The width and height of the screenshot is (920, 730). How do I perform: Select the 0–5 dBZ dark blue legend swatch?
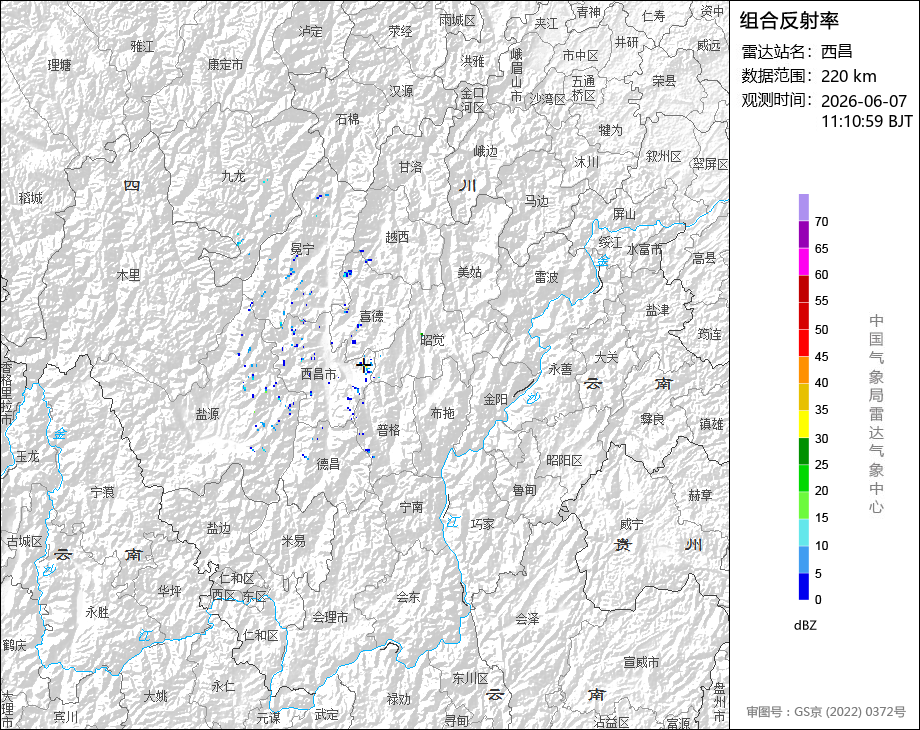point(804,586)
